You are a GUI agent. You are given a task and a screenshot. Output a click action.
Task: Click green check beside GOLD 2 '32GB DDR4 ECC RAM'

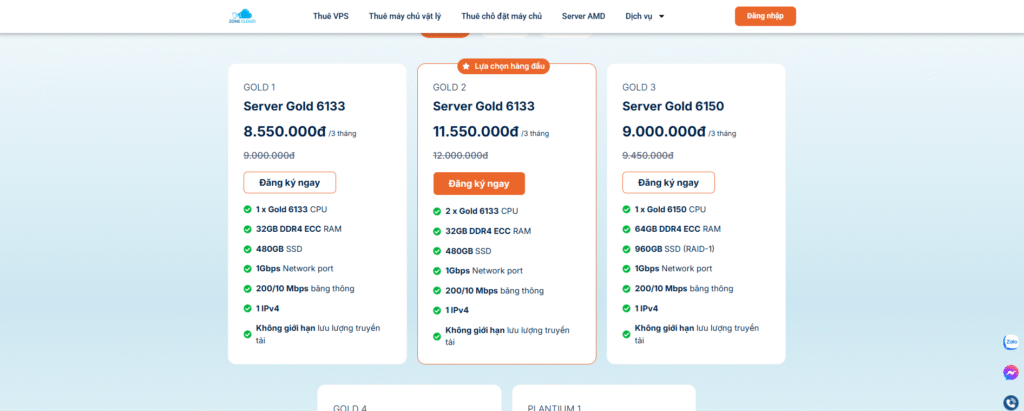pyautogui.click(x=437, y=231)
